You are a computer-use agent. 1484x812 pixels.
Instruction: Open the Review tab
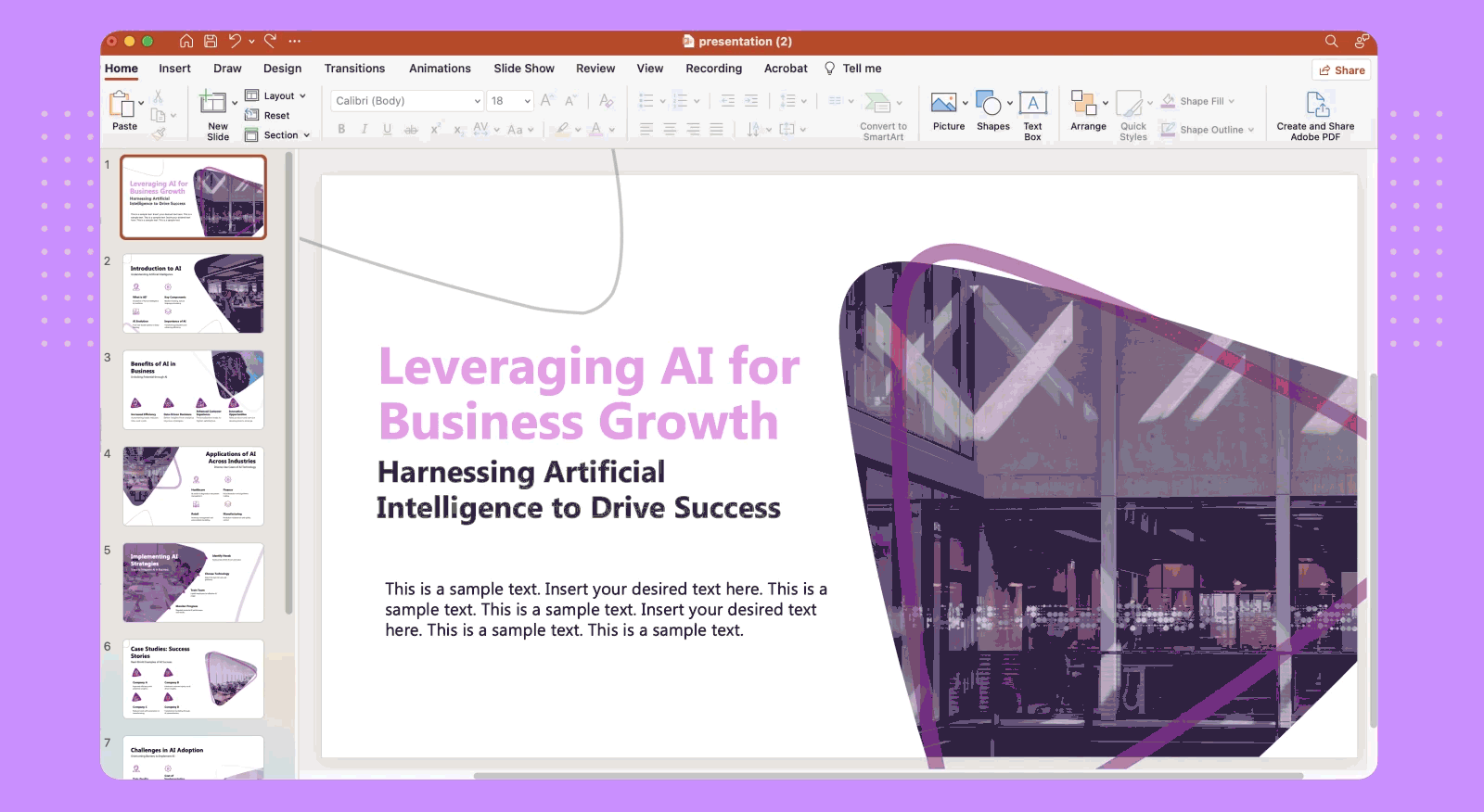coord(595,69)
